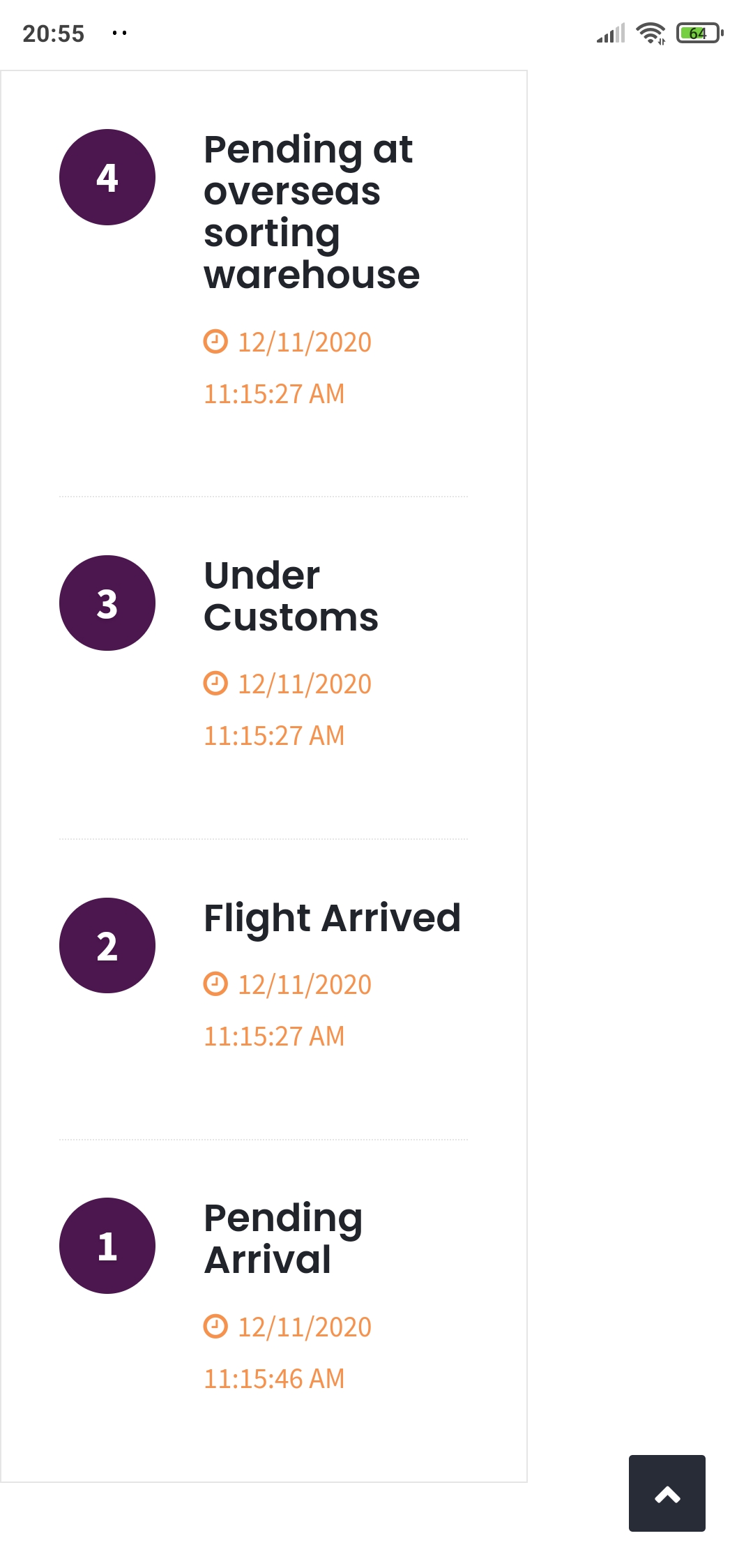The width and height of the screenshot is (753, 1568).
Task: Click the 11:15:46 AM timestamp
Action: [x=274, y=1378]
